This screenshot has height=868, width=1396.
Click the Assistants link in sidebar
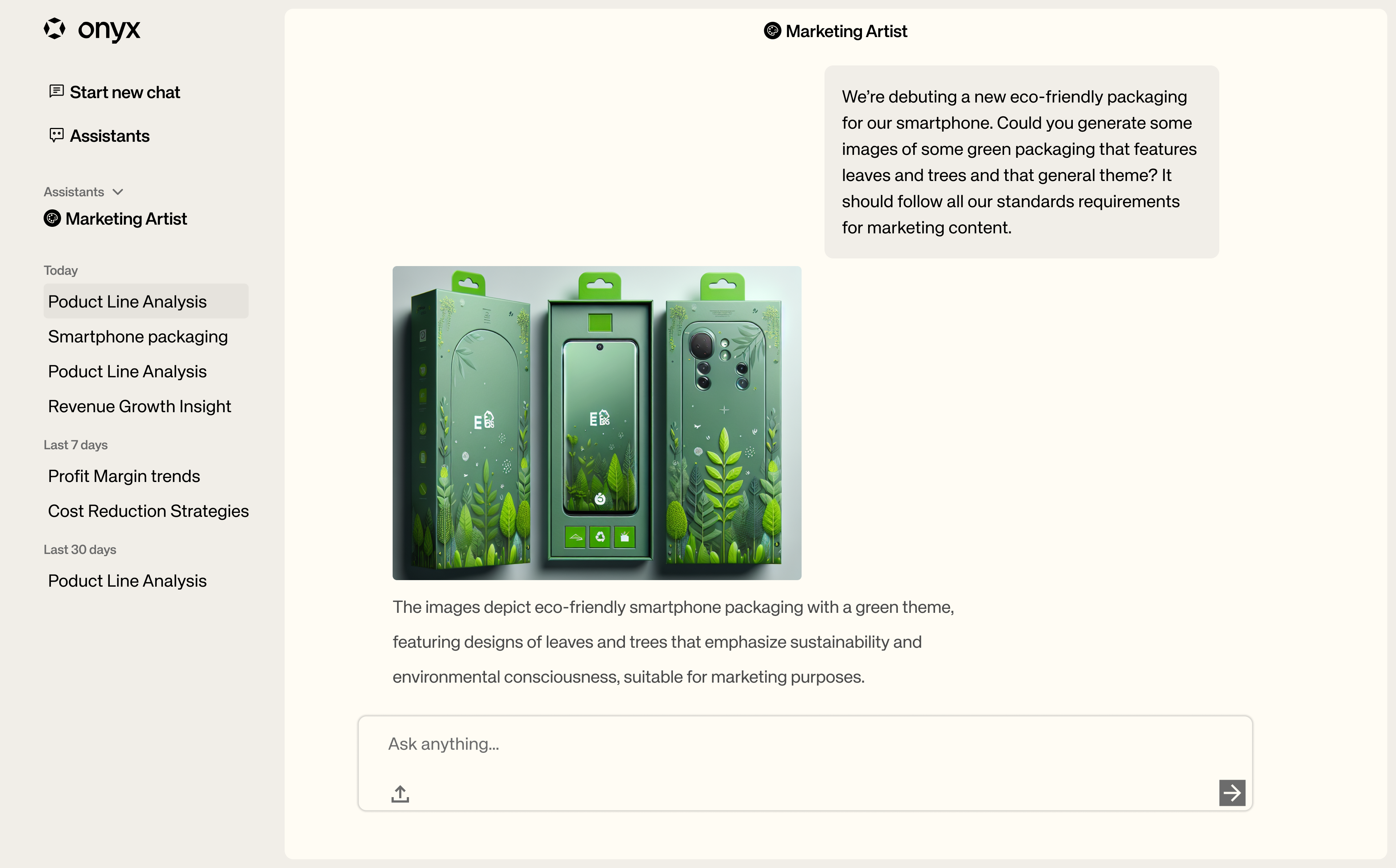(109, 134)
